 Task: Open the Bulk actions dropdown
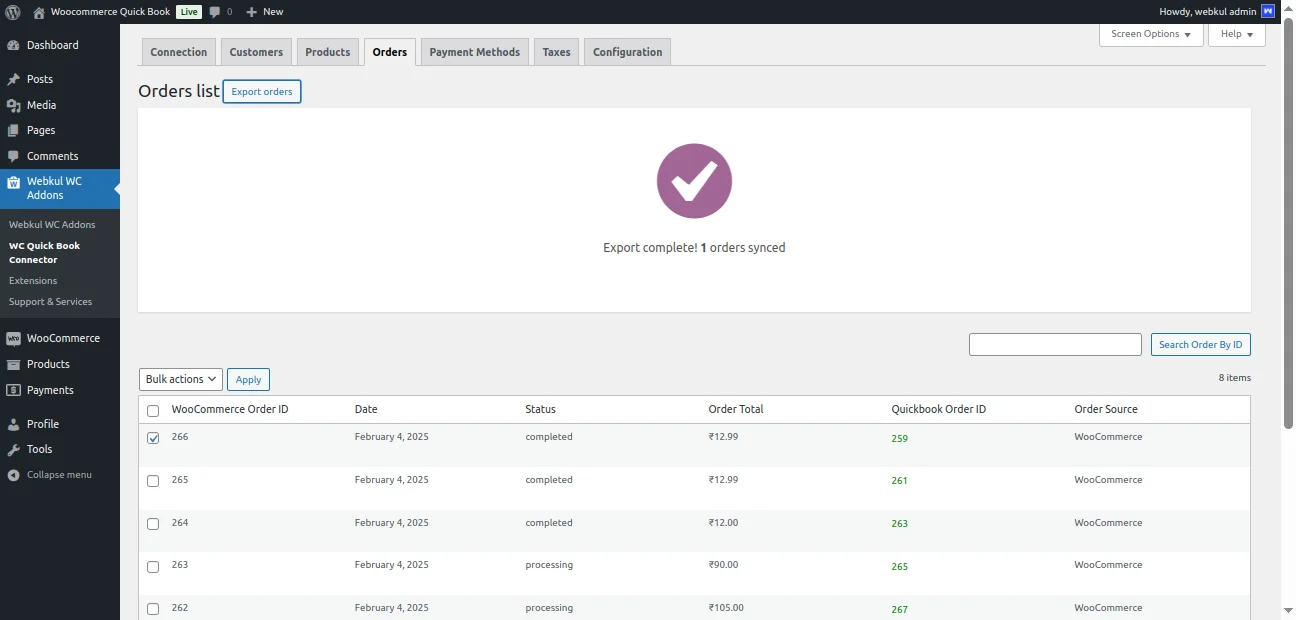(180, 379)
